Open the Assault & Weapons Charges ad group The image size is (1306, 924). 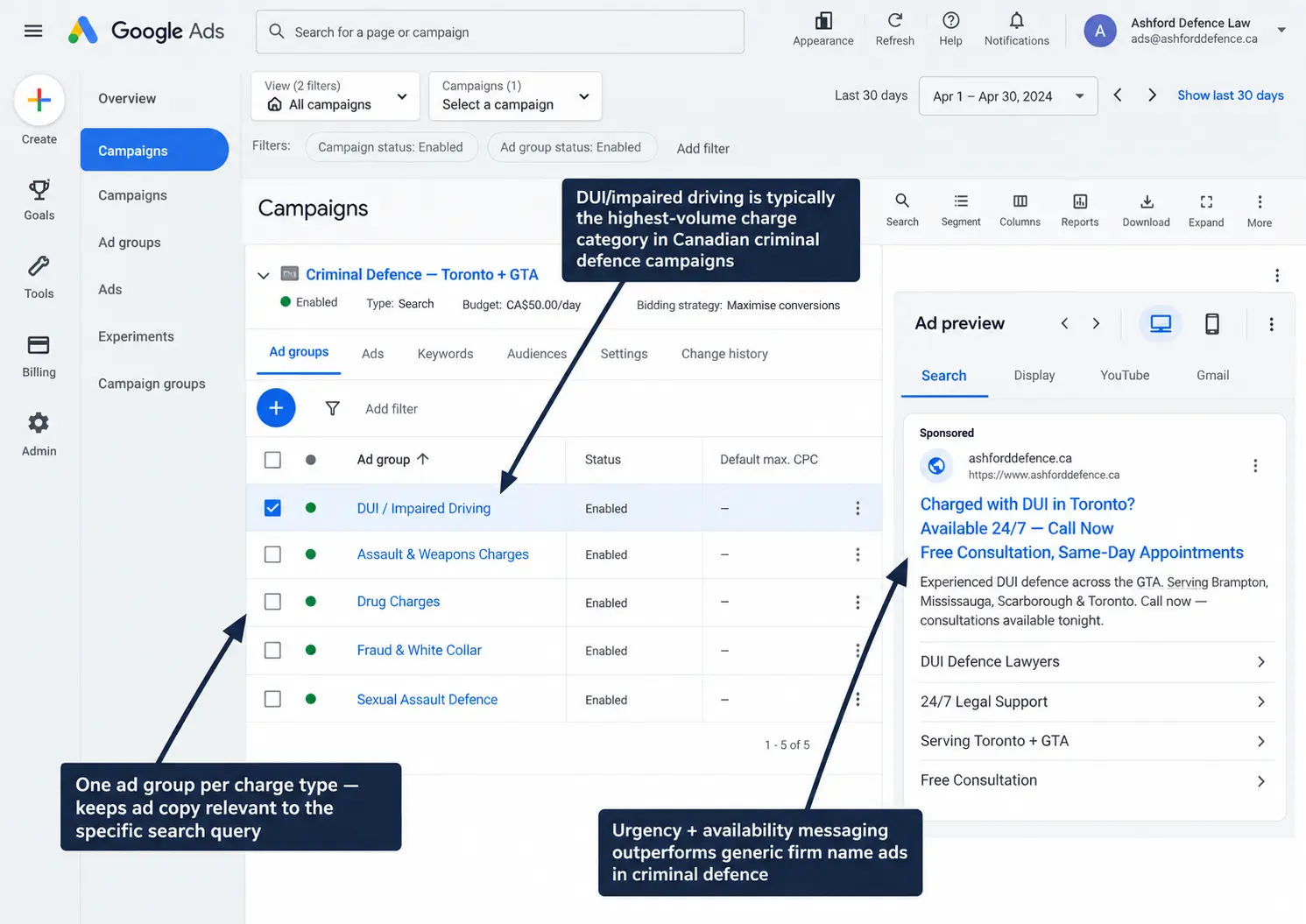point(442,554)
